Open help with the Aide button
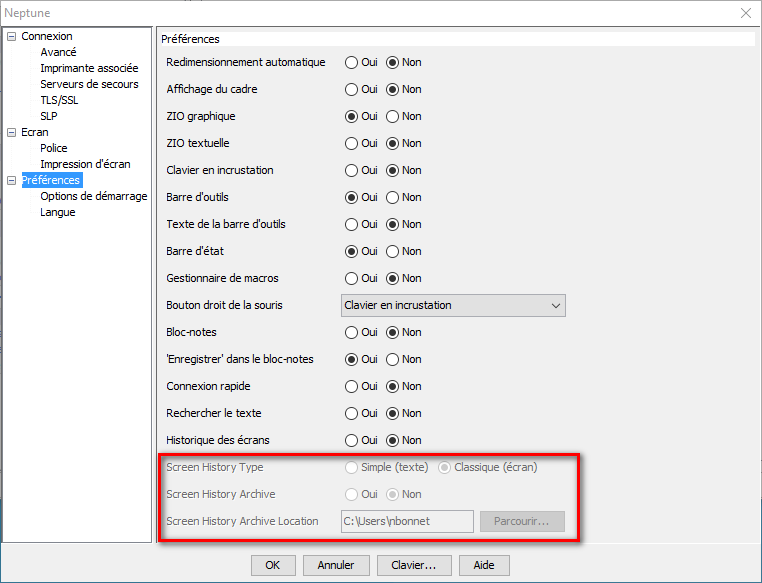Screen dimensions: 762x583 (484, 566)
